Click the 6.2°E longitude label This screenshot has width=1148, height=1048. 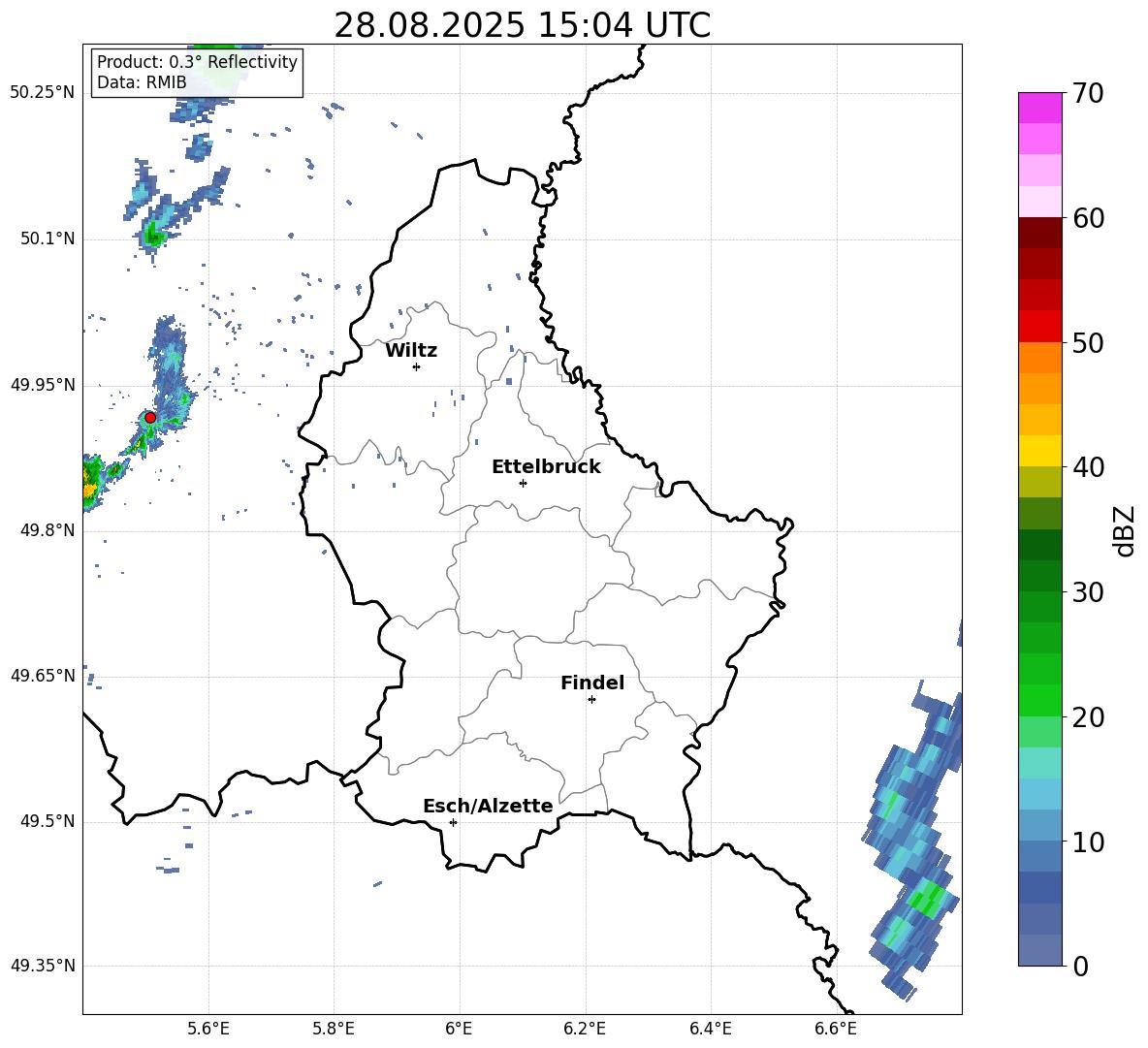[x=585, y=1029]
